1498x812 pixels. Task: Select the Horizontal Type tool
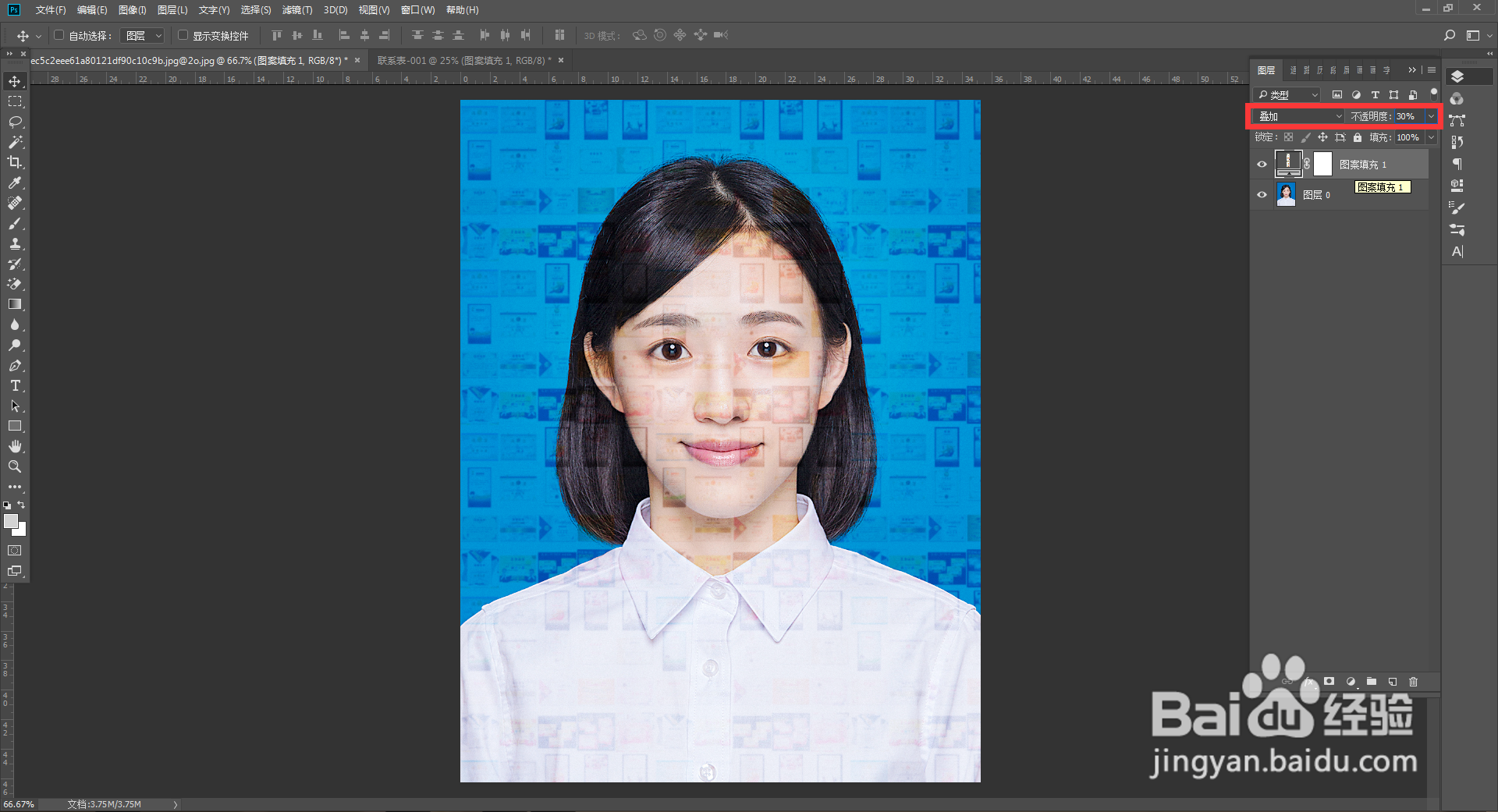15,386
